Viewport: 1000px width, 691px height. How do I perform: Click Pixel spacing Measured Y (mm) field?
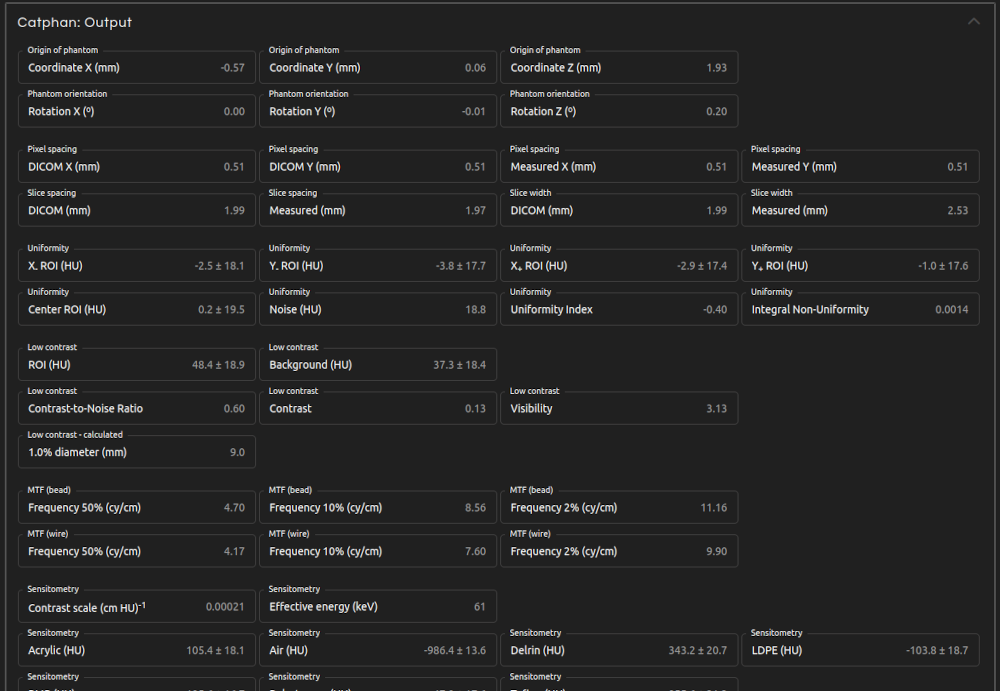point(860,167)
